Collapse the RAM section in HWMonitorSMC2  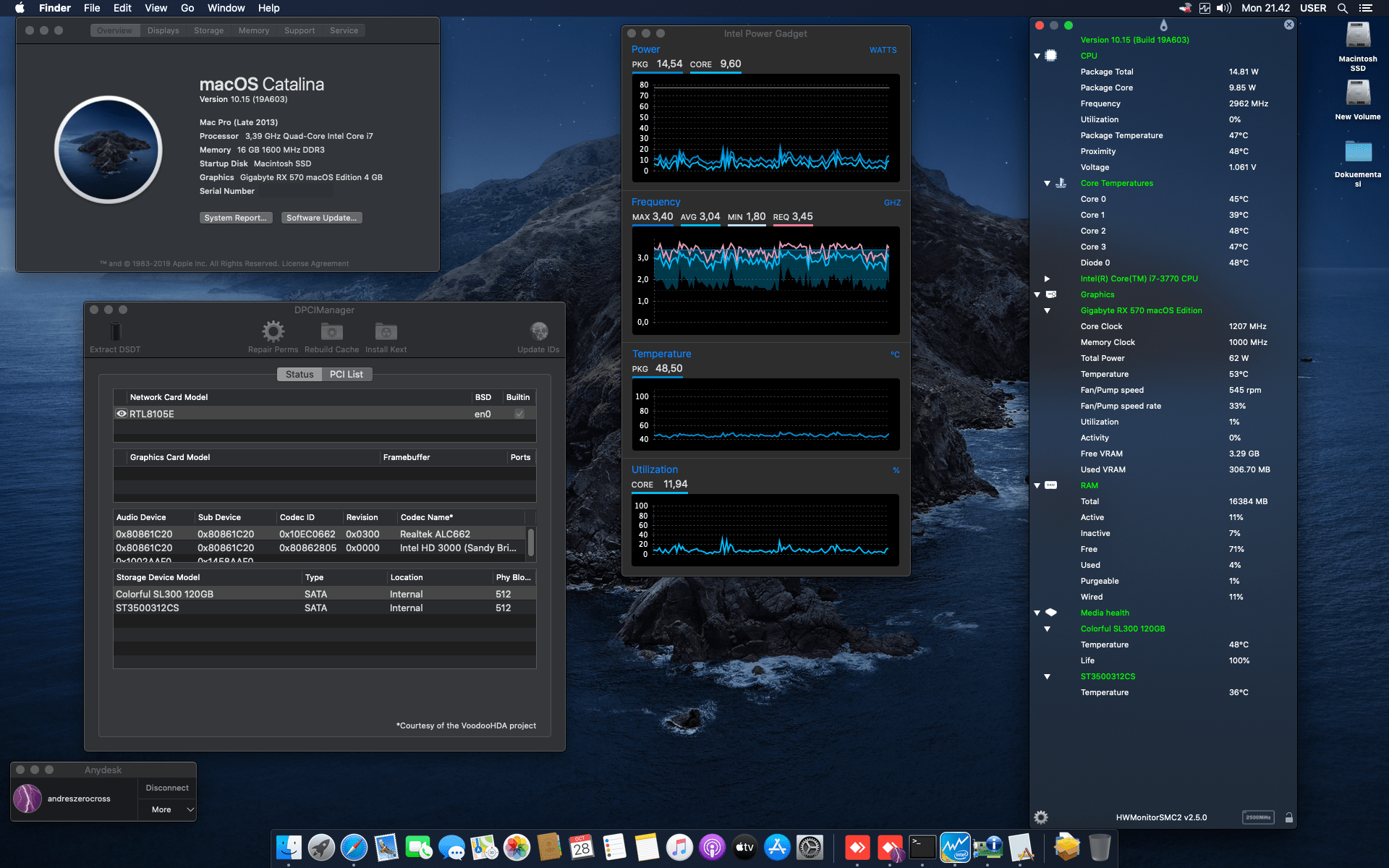point(1037,485)
